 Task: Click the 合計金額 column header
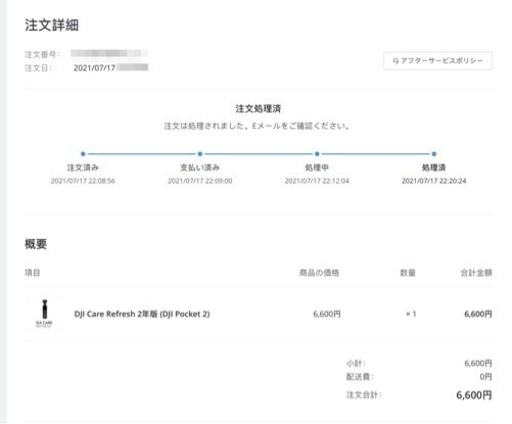point(476,273)
